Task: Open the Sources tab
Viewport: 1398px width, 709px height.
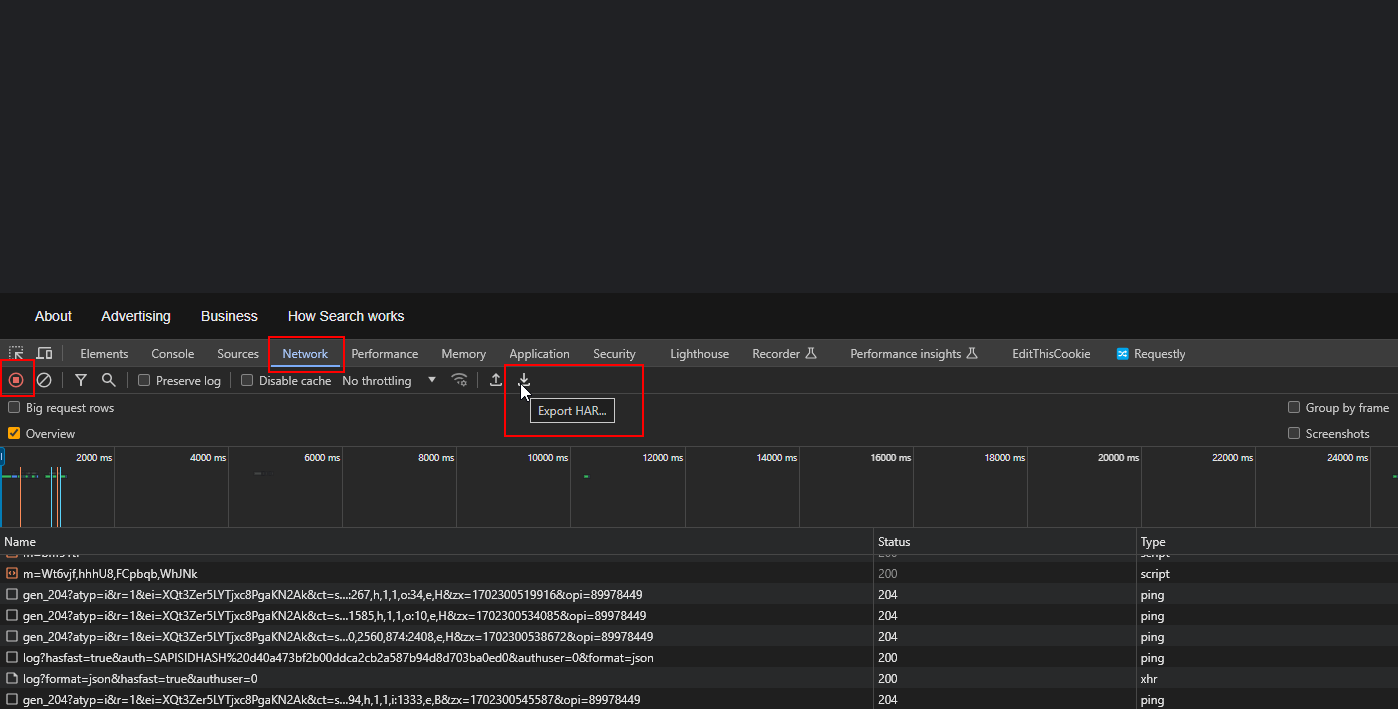Action: coord(238,354)
